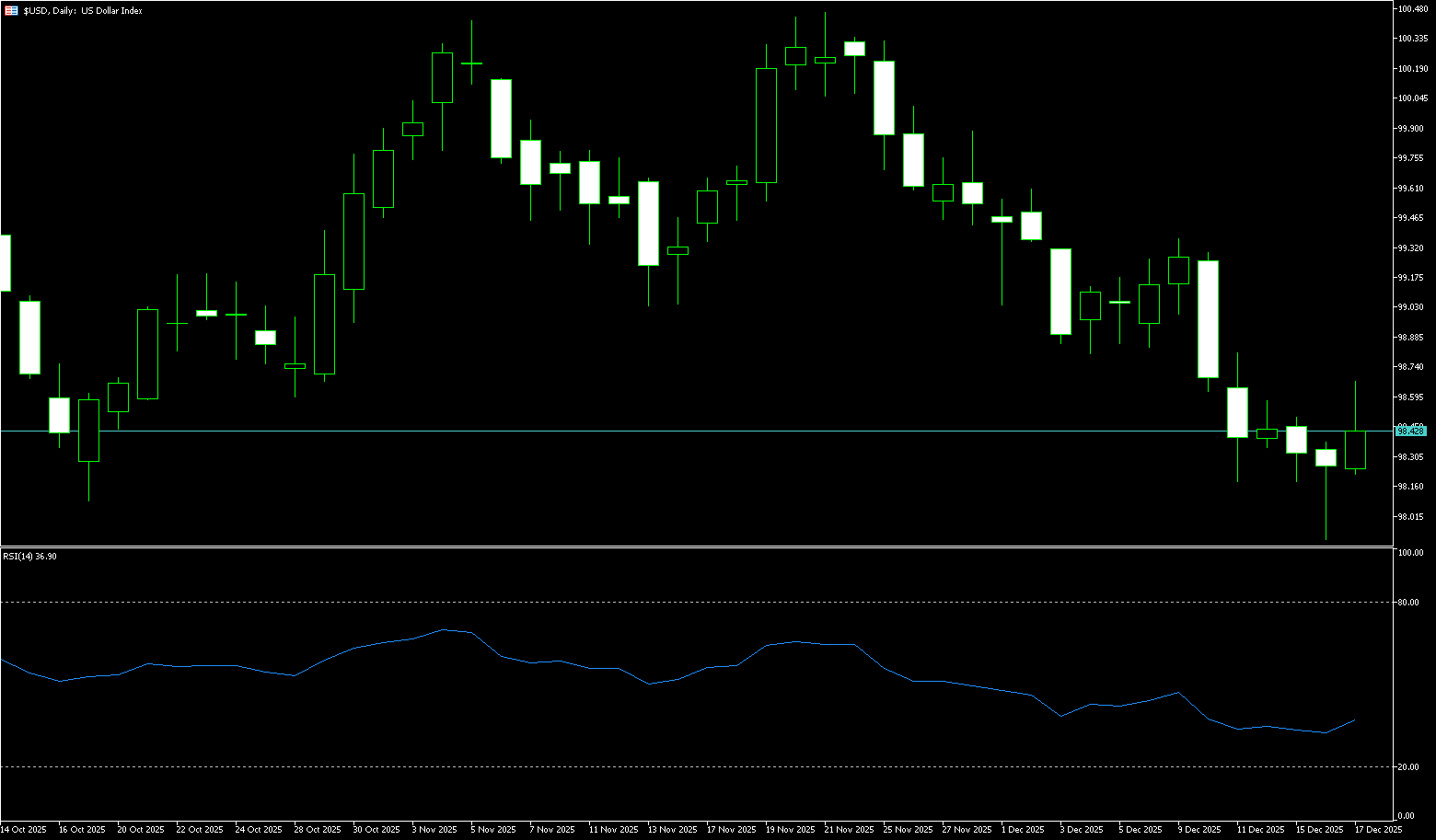The width and height of the screenshot is (1436, 840).
Task: Click the 99.030 price axis label
Action: point(1410,307)
